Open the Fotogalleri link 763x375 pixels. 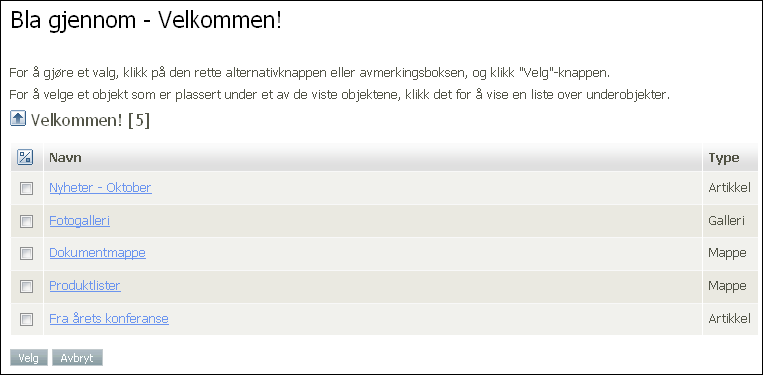point(79,221)
